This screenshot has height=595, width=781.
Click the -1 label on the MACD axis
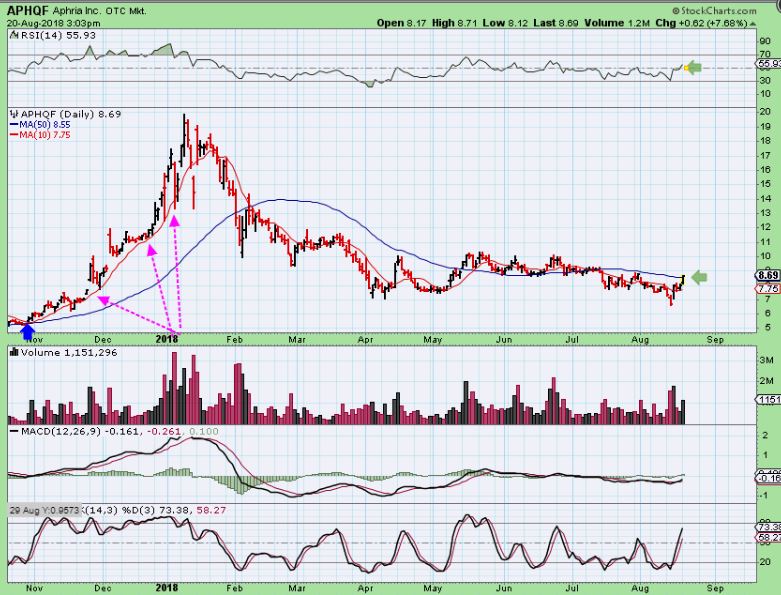pyautogui.click(x=765, y=495)
